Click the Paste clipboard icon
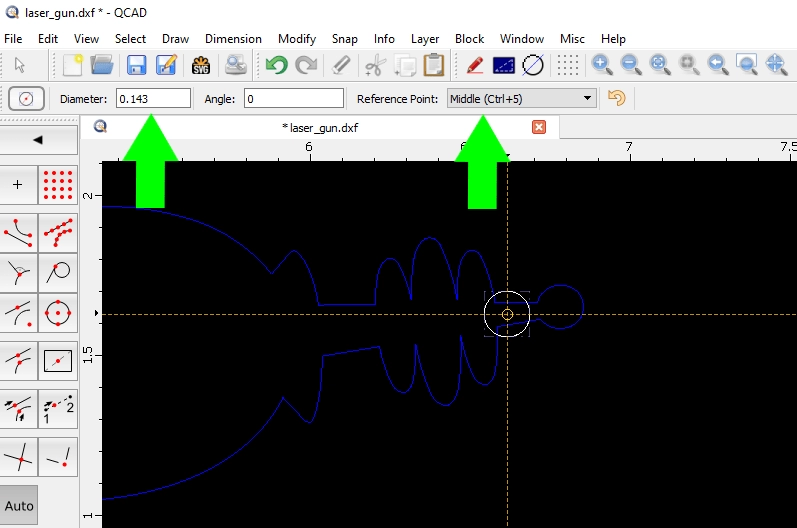The width and height of the screenshot is (797, 528). pyautogui.click(x=434, y=65)
